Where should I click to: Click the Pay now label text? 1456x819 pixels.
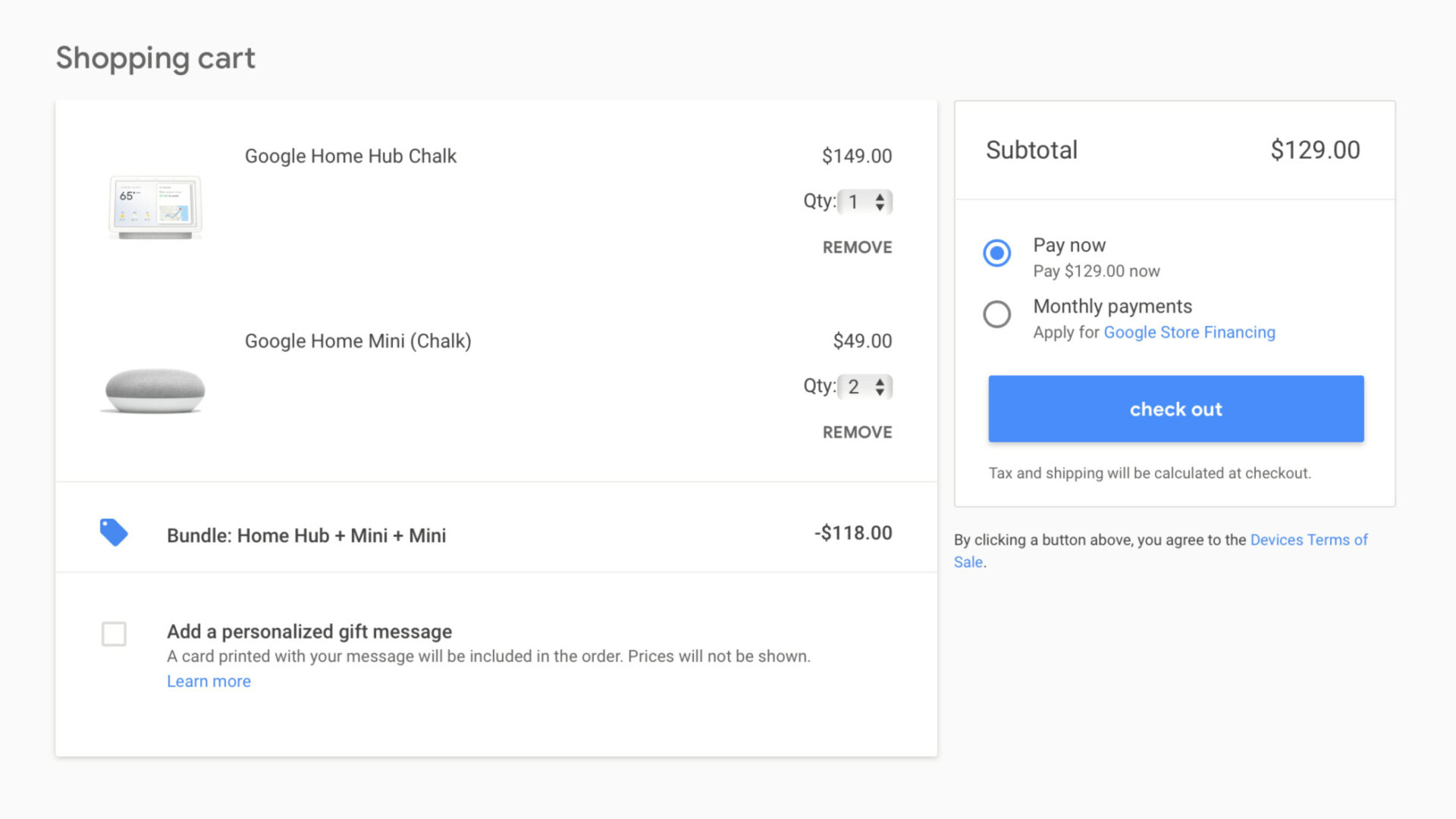coord(1068,245)
